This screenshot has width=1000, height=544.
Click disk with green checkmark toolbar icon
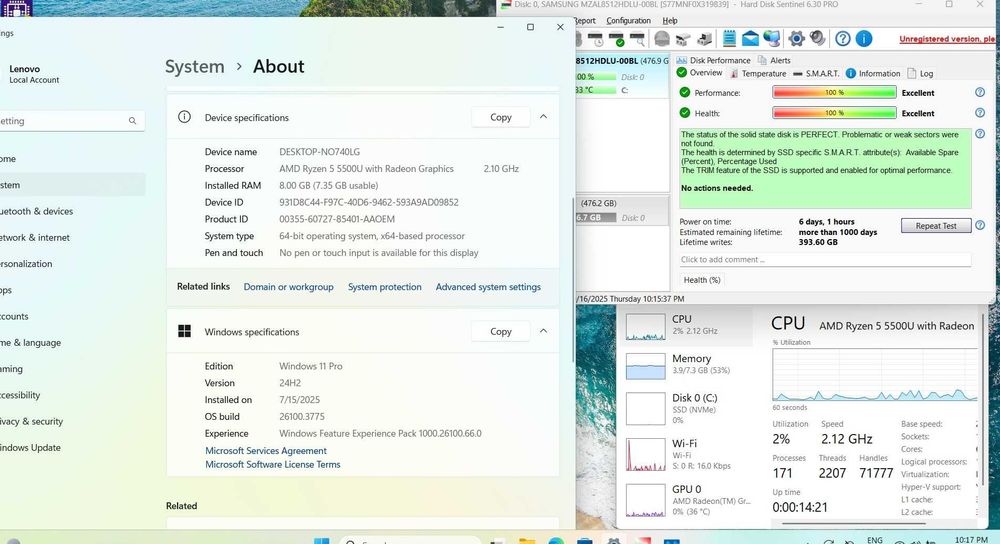(x=616, y=39)
